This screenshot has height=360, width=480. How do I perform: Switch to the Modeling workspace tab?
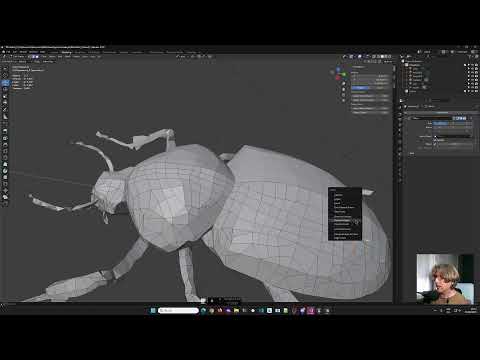point(66,52)
